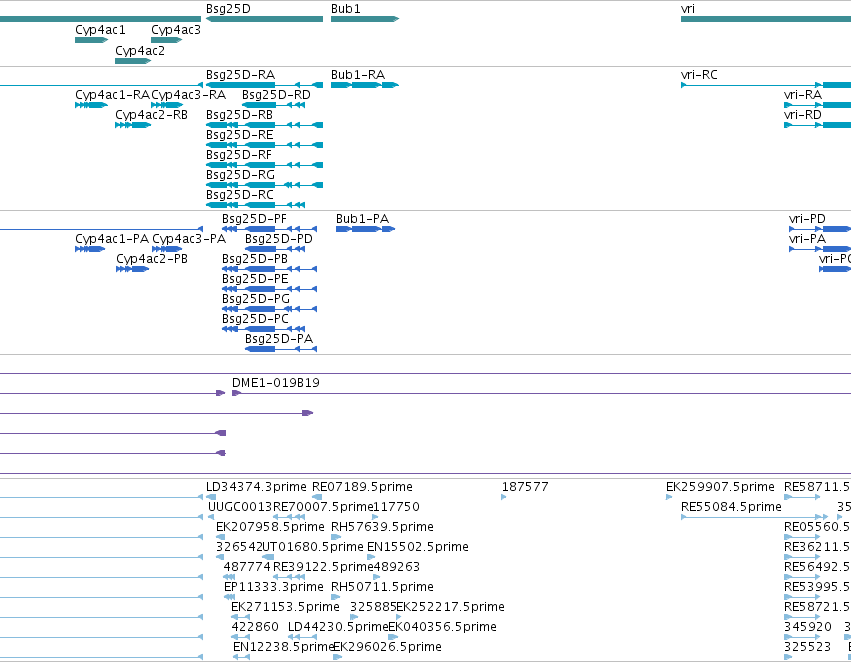Select the Bsg25D-RE transcript label
851x662 pixels.
pyautogui.click(x=239, y=135)
